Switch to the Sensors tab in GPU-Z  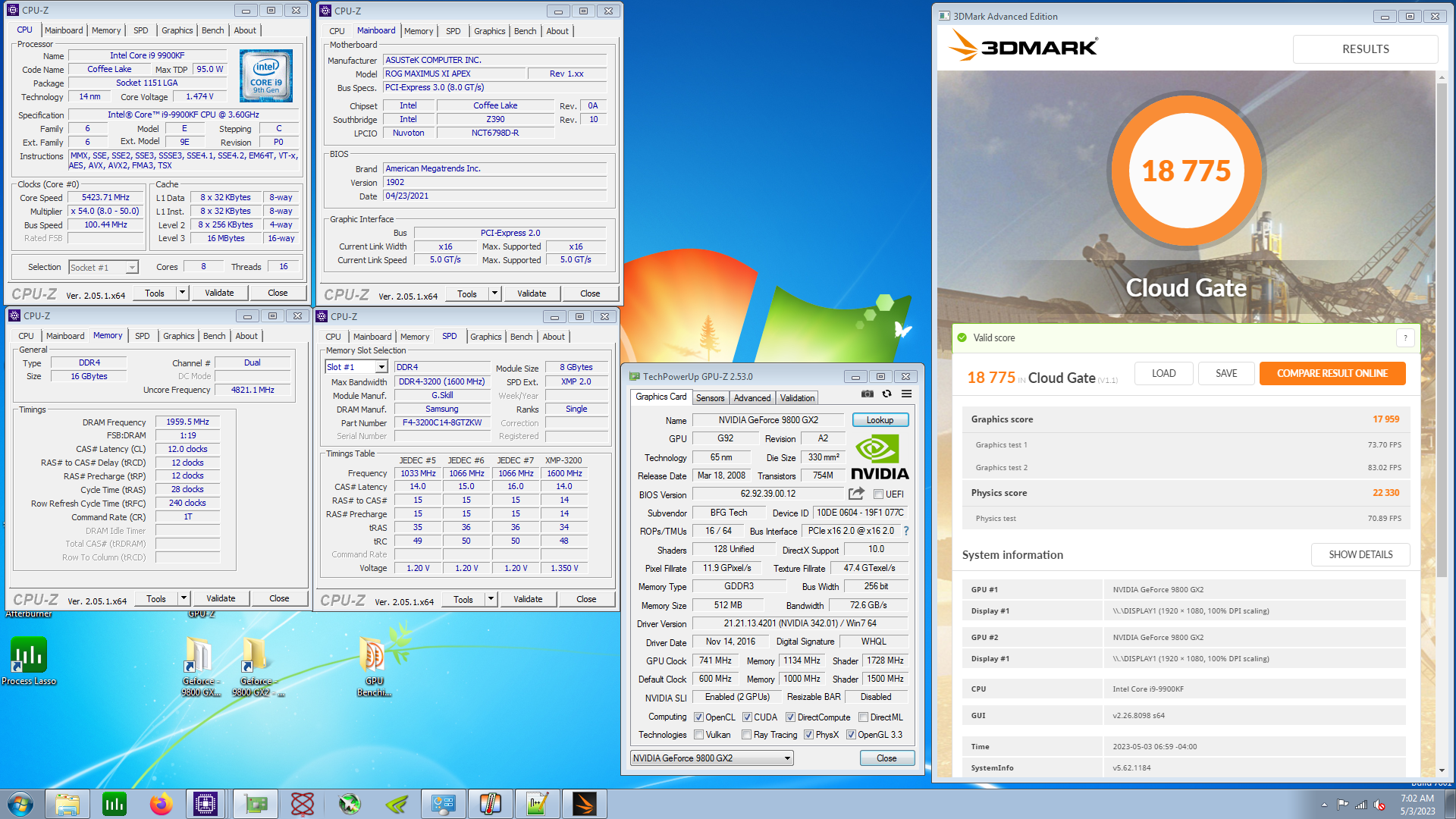tap(710, 398)
